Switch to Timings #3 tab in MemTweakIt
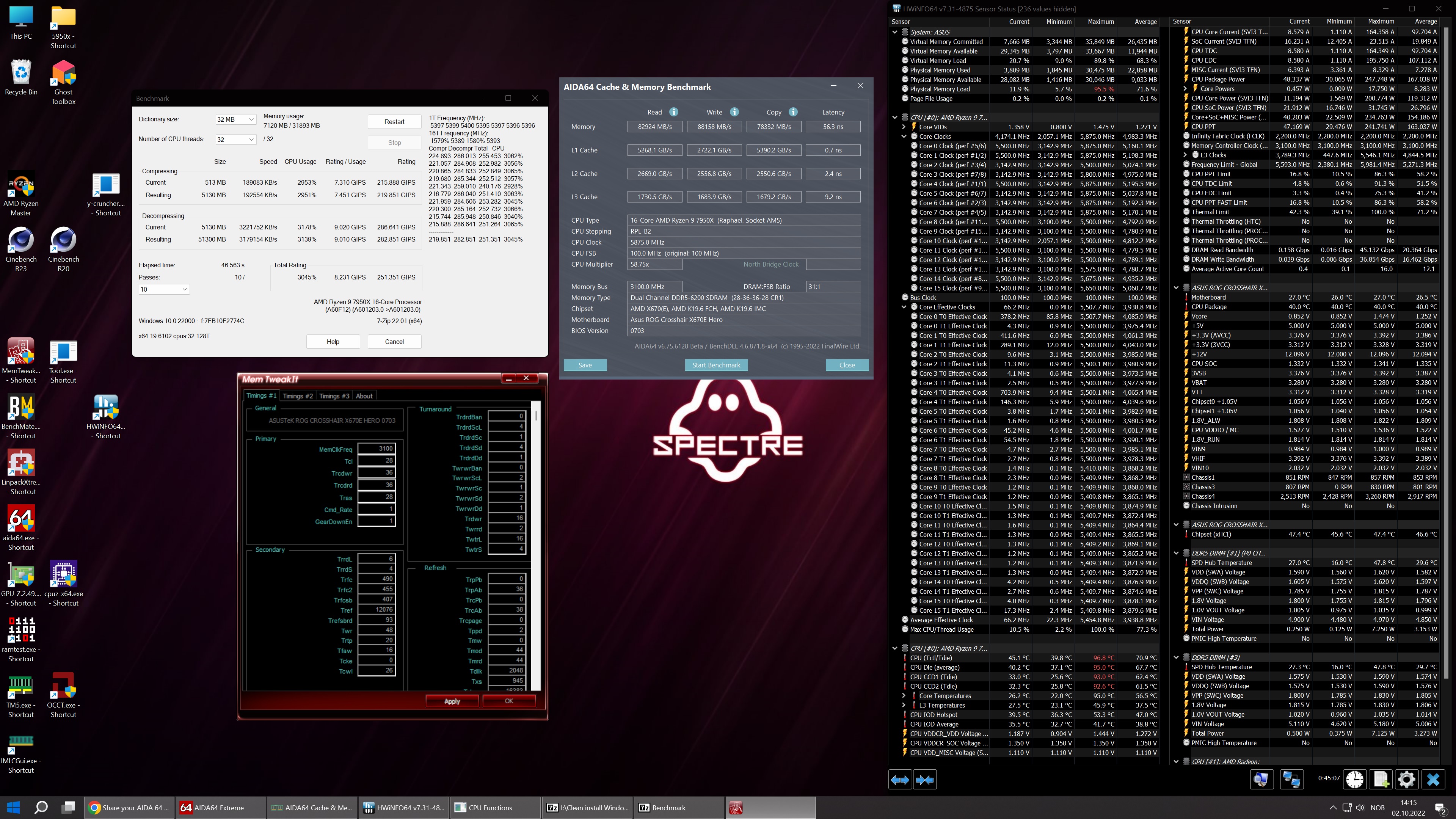The image size is (1456, 819). pyautogui.click(x=334, y=396)
